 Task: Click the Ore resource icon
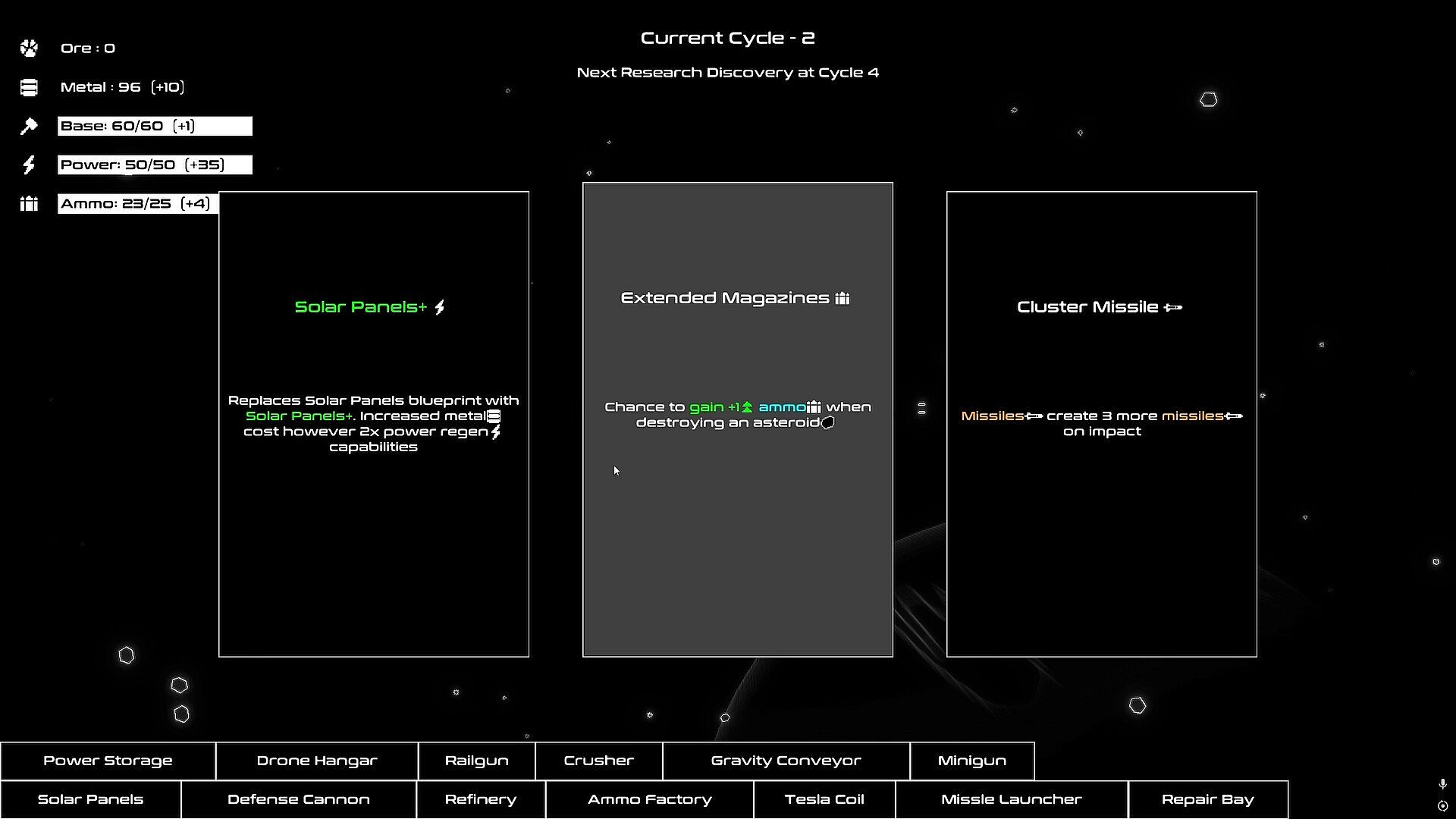tap(29, 49)
